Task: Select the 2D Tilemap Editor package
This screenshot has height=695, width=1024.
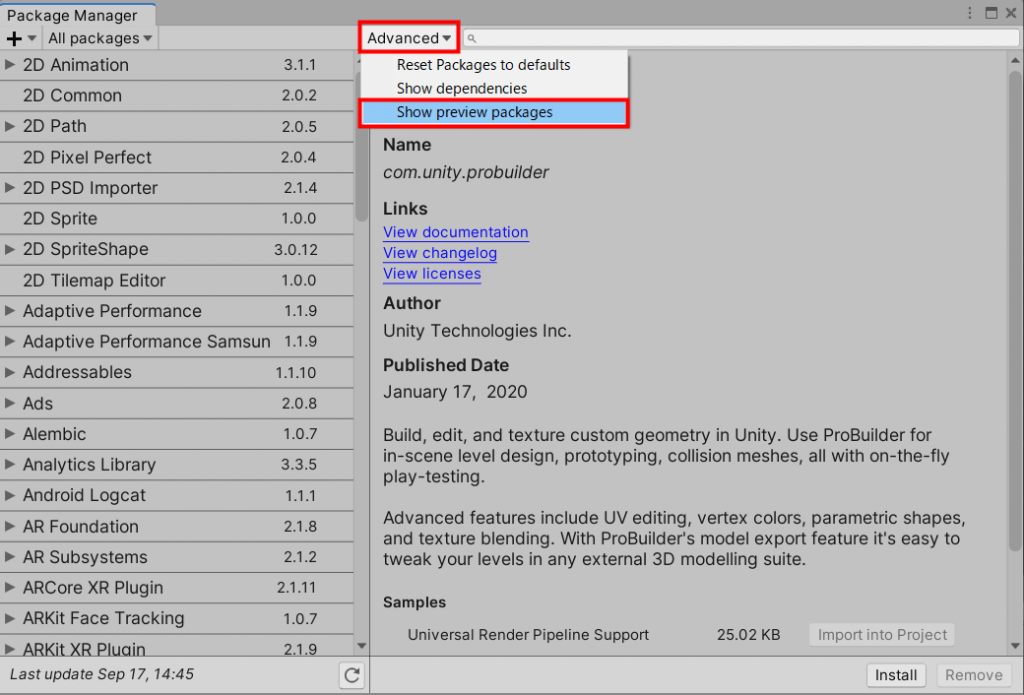Action: [x=177, y=280]
